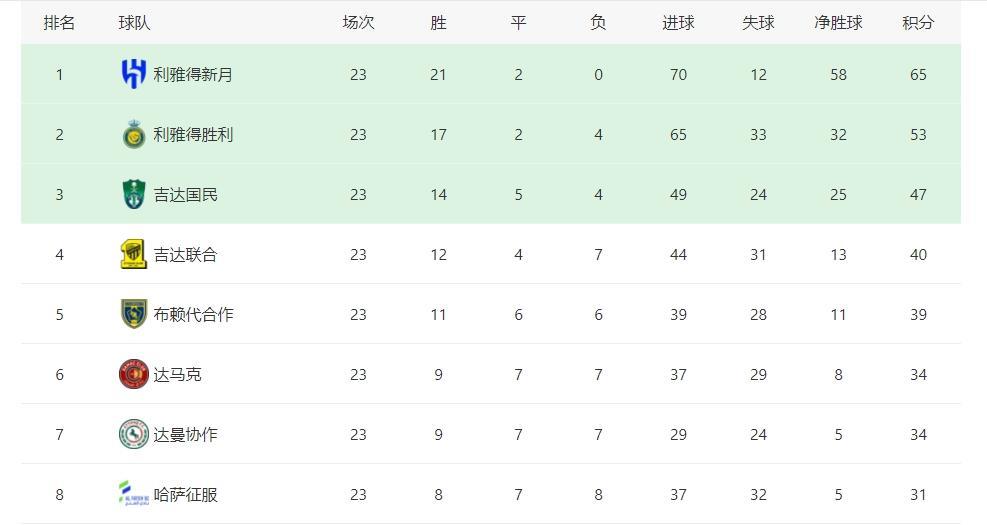Screen dimensions: 987x525
Task: Click 利雅得新月's 65 points cell
Action: pyautogui.click(x=918, y=74)
